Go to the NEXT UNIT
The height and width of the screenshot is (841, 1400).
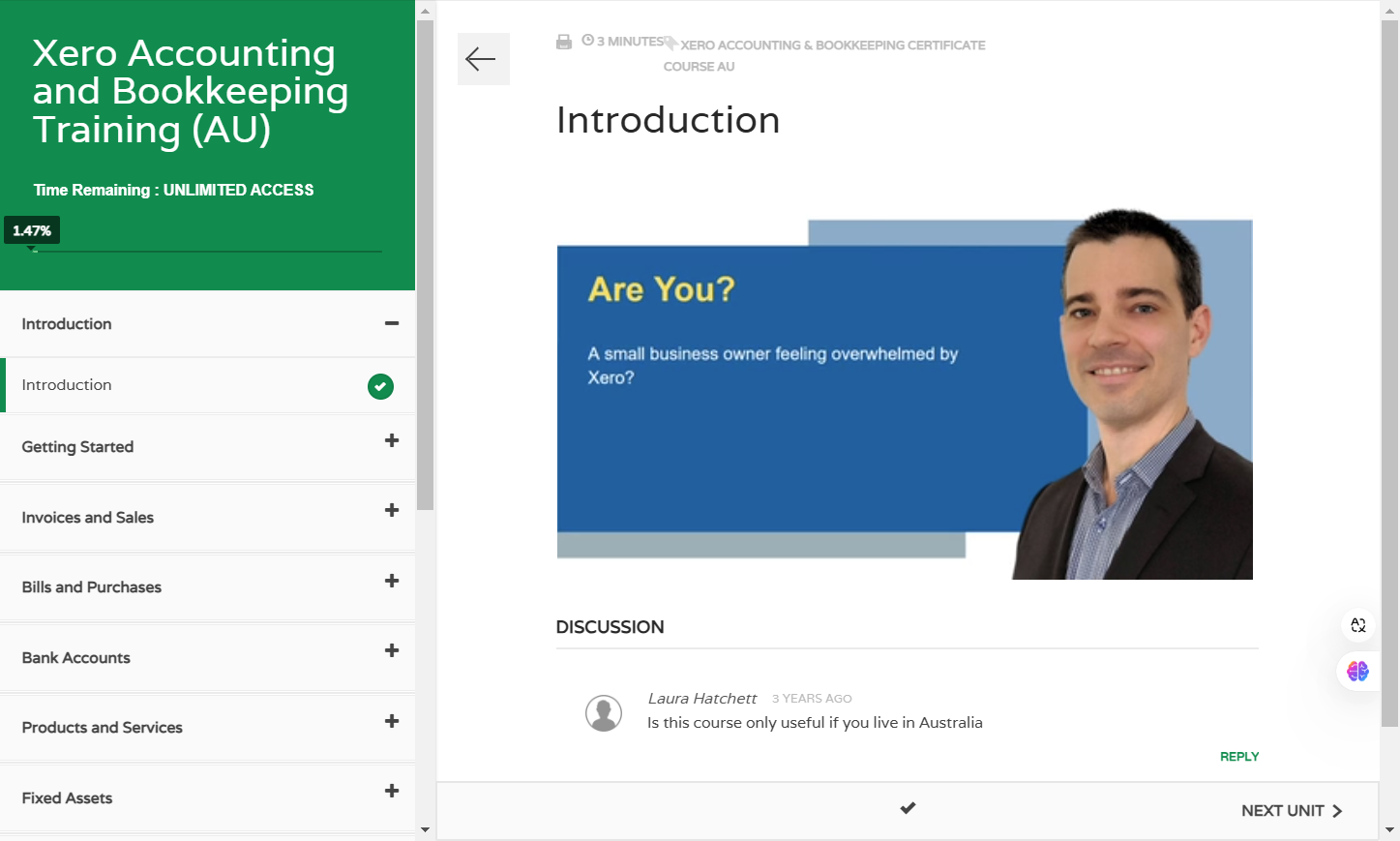coord(1292,811)
